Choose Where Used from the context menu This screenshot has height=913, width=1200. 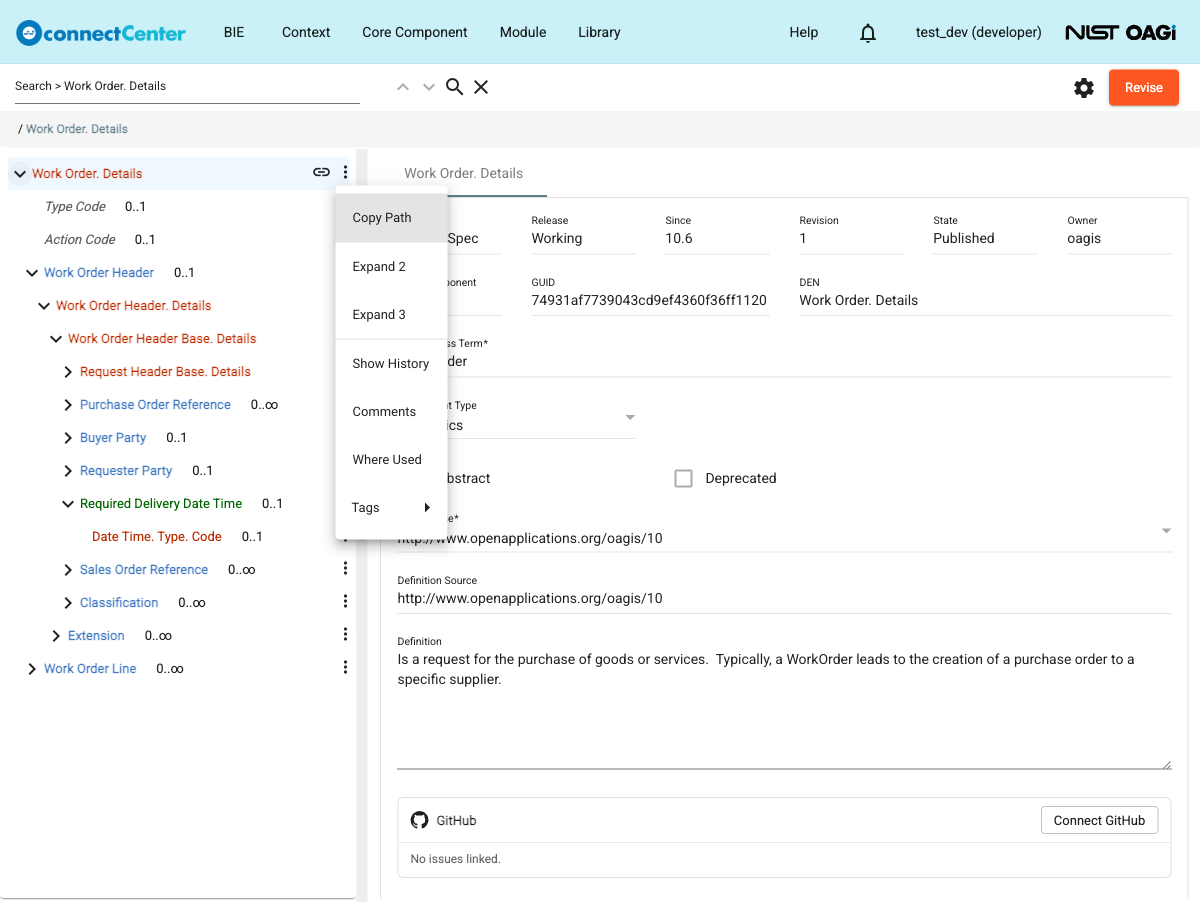tap(391, 460)
